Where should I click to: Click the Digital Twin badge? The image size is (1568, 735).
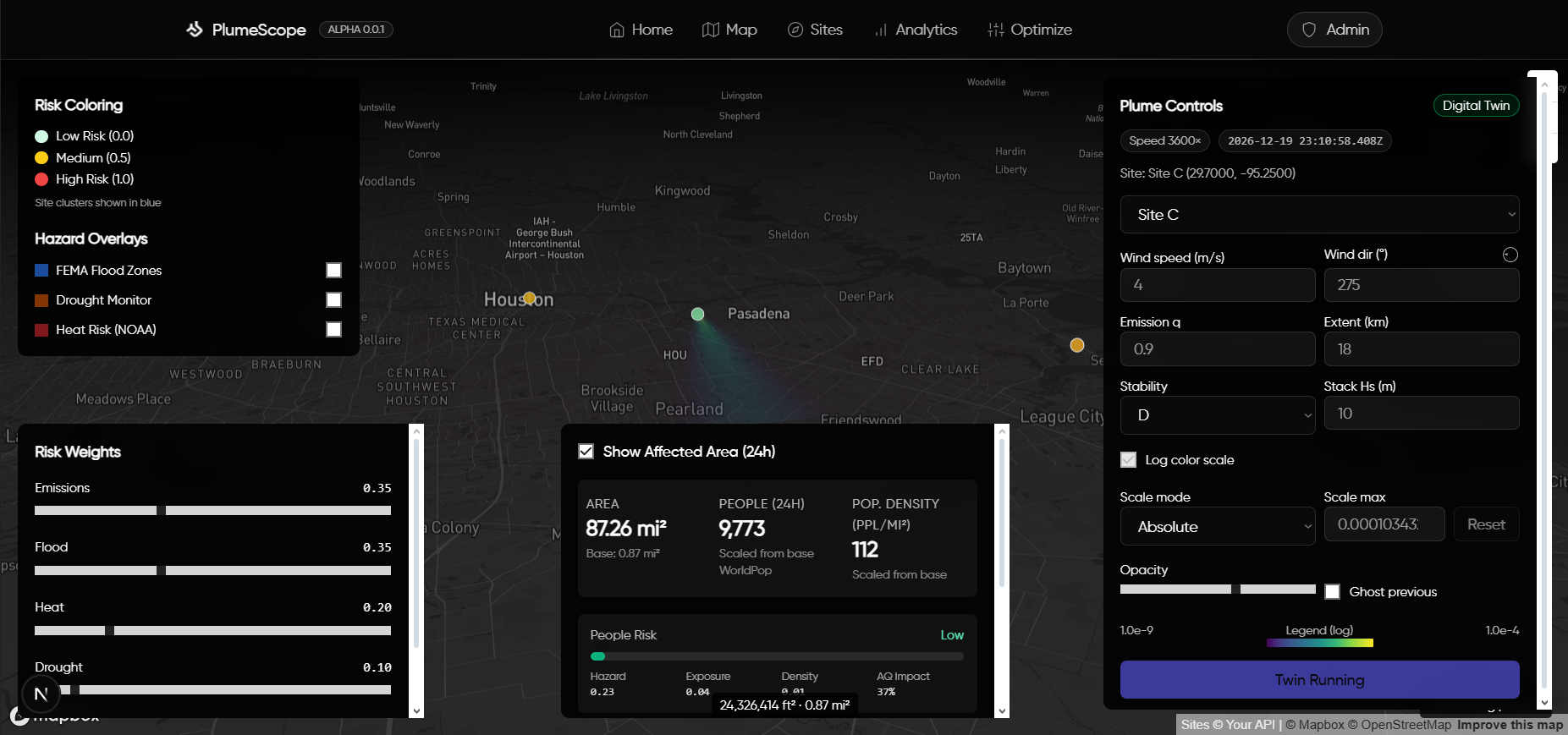pos(1476,106)
